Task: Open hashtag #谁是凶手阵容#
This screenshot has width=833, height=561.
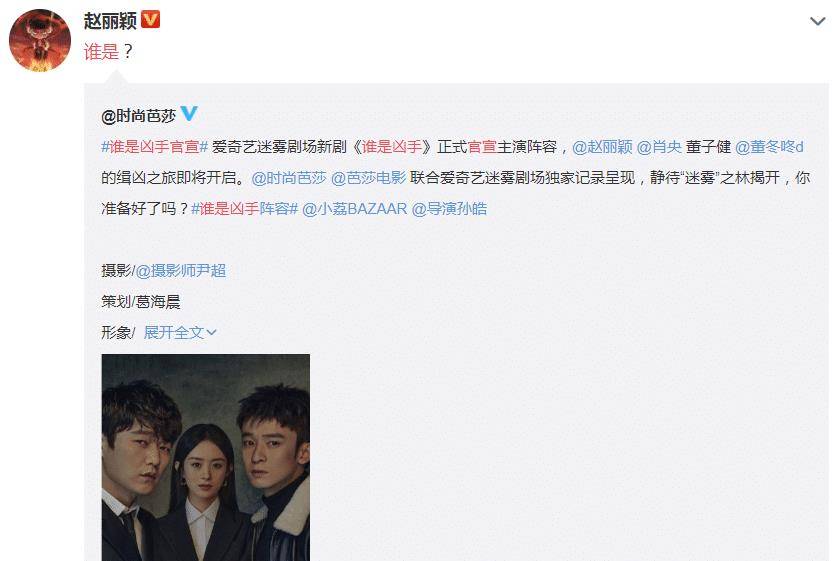Action: tap(244, 209)
